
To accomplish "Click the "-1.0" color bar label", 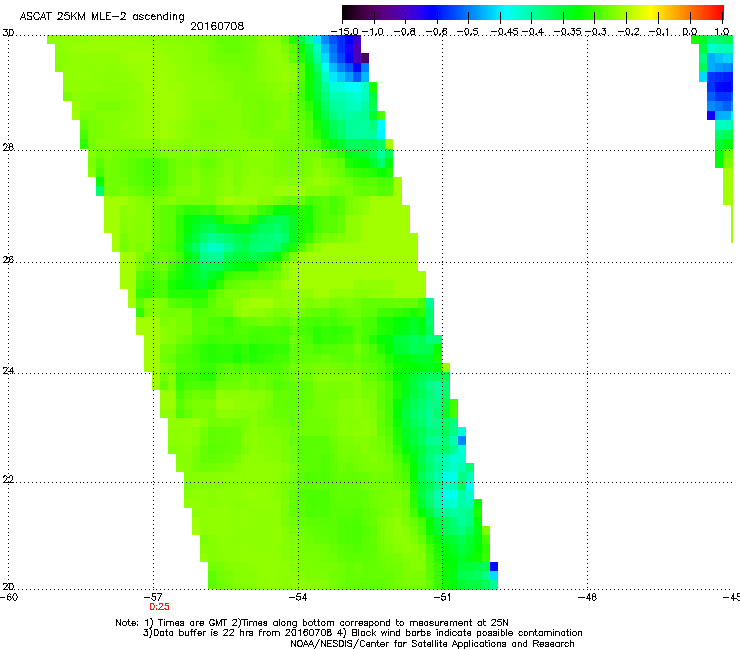I will tap(373, 32).
